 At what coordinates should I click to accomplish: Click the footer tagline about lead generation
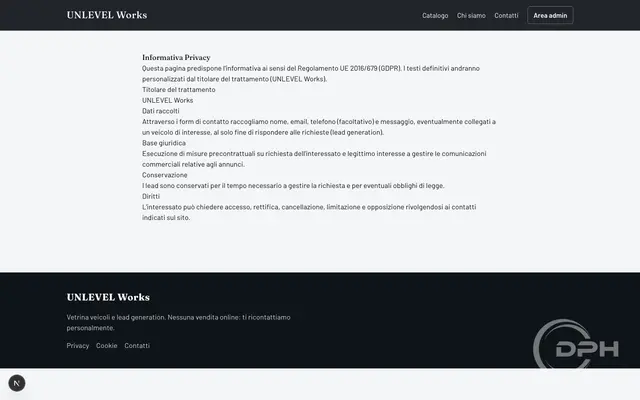point(178,322)
